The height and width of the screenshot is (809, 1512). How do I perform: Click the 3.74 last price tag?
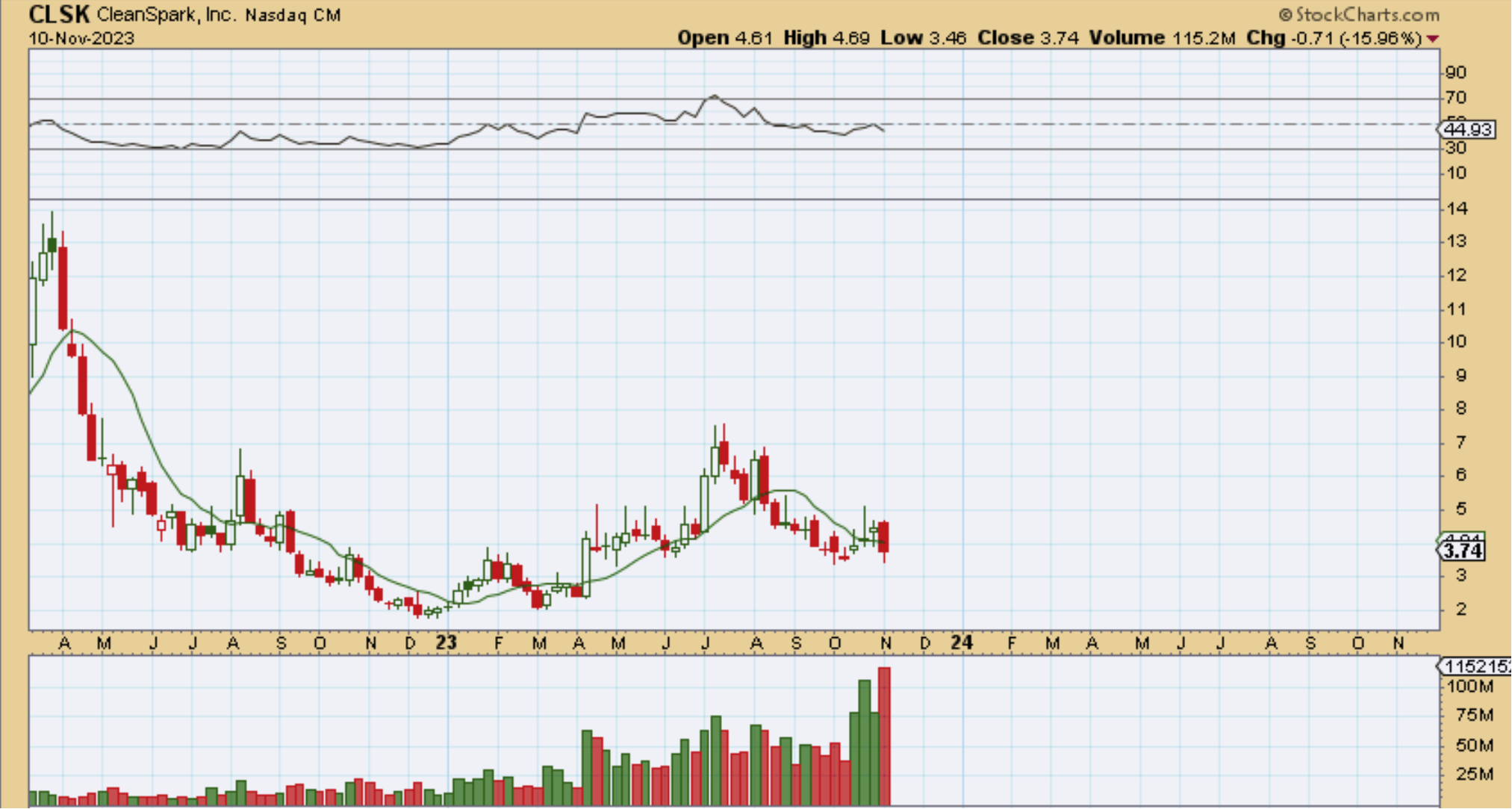tap(1462, 551)
